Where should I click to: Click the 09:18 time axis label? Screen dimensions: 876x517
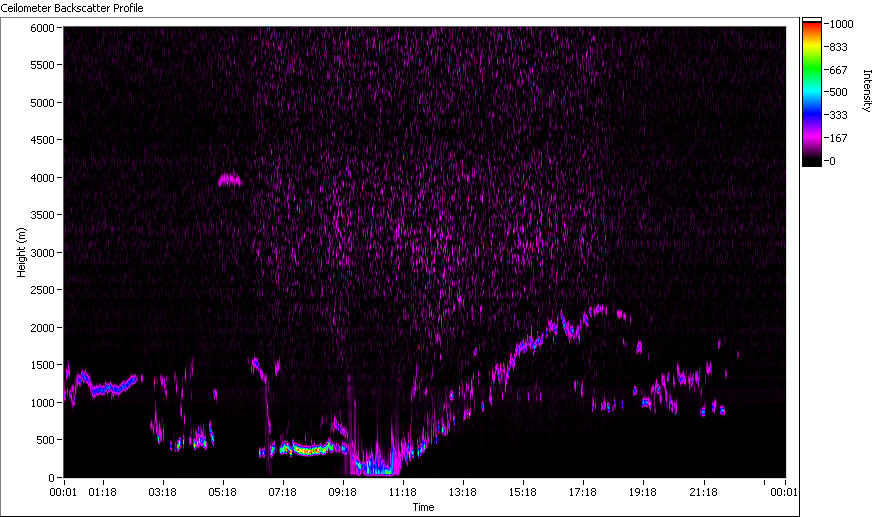point(342,492)
